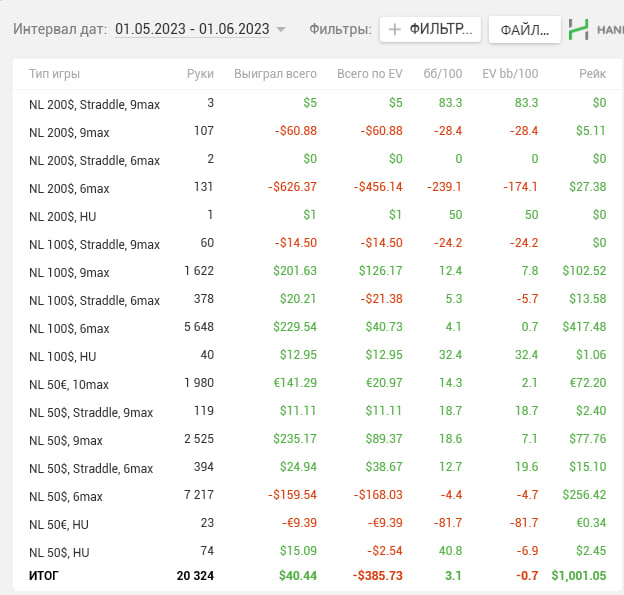Image resolution: width=624 pixels, height=595 pixels.
Task: Click the бб/100 column header
Action: [x=441, y=74]
